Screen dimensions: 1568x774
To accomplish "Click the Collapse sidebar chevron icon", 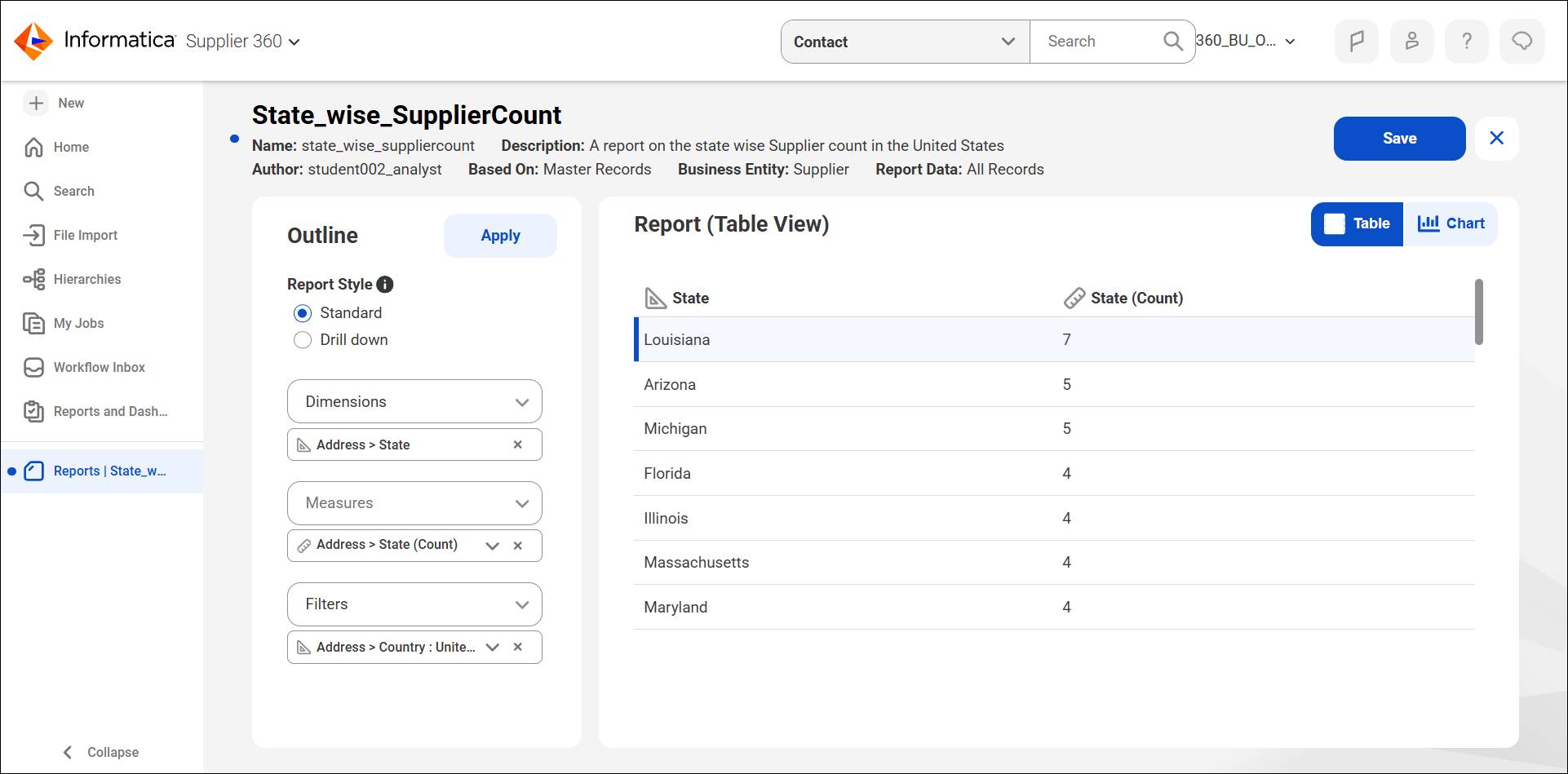I will tap(68, 752).
